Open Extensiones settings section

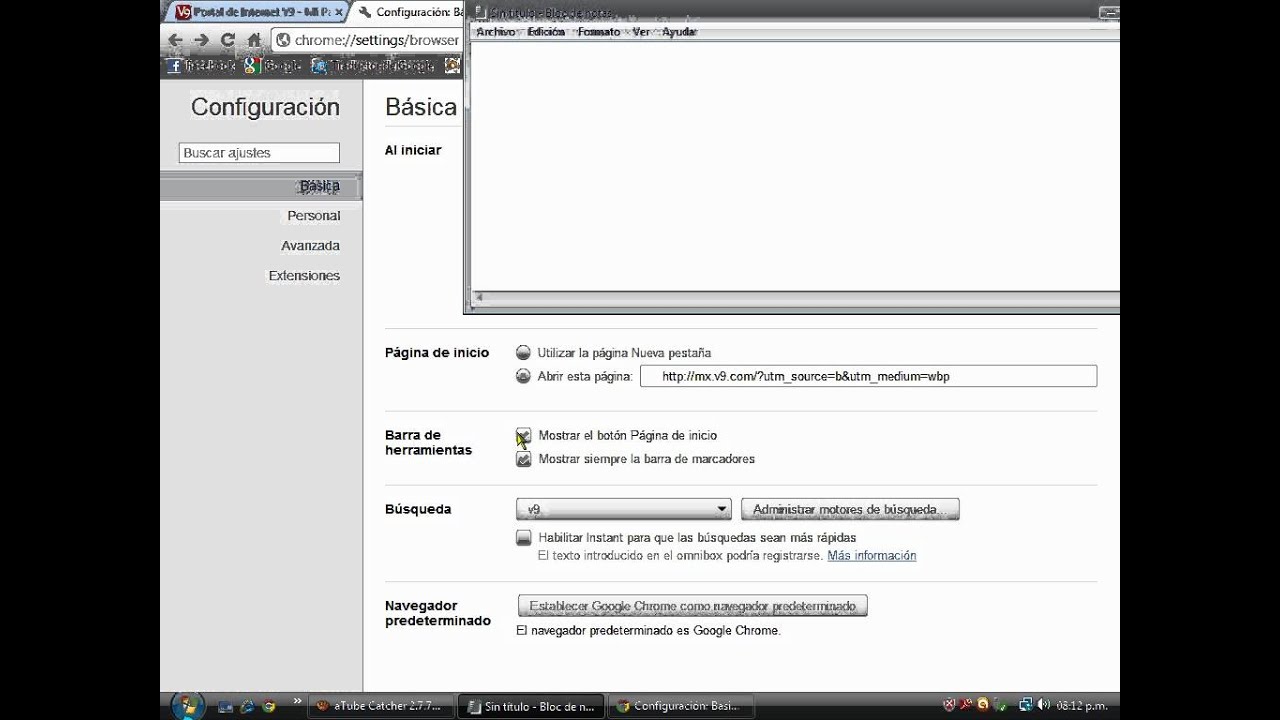(x=304, y=276)
